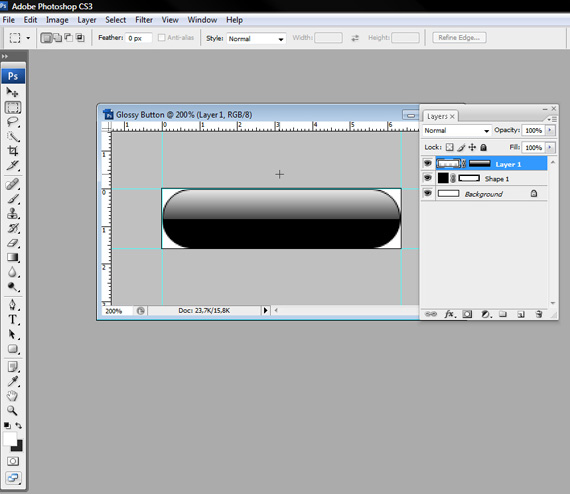Select the Rounded Rectangle shape tool
This screenshot has height=494, width=570.
point(12,349)
